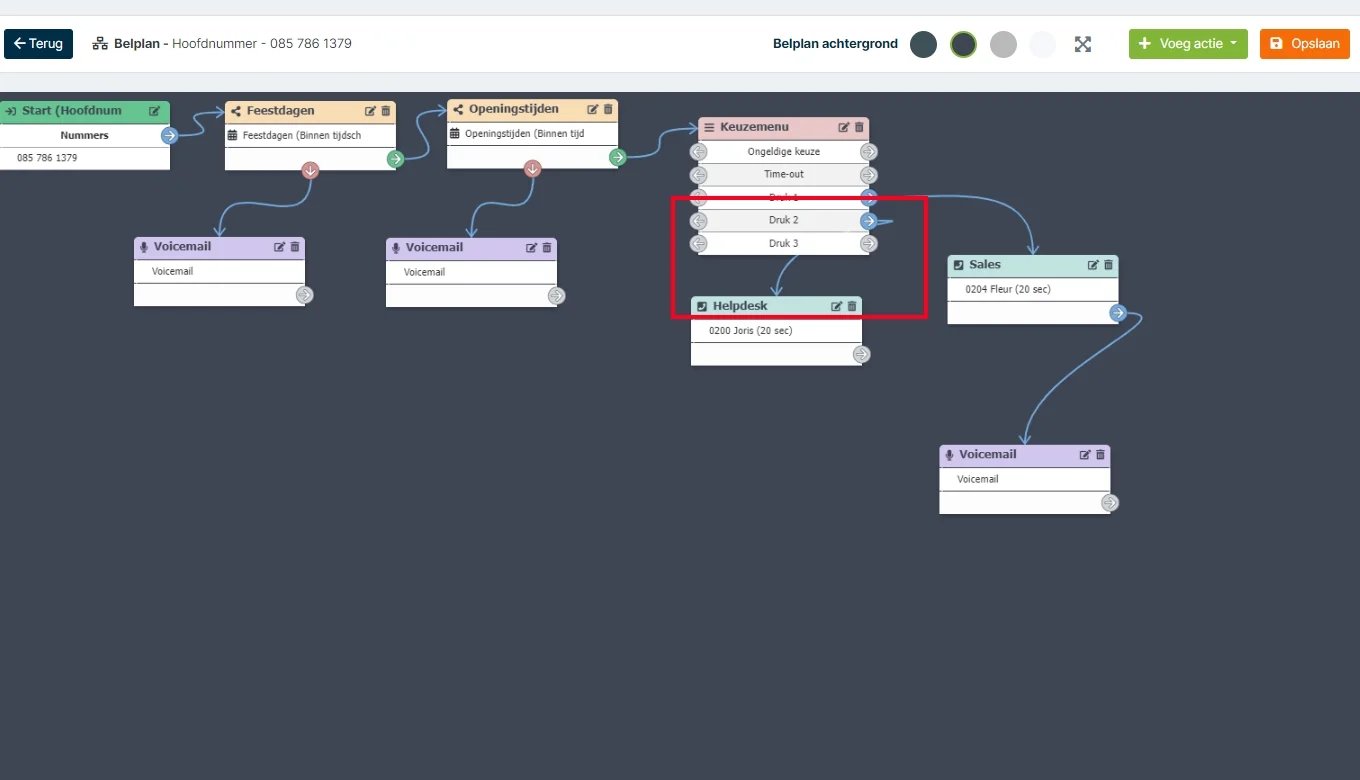Screen dimensions: 1360x780
Task: Choose the light grey background swatch
Action: [1003, 44]
